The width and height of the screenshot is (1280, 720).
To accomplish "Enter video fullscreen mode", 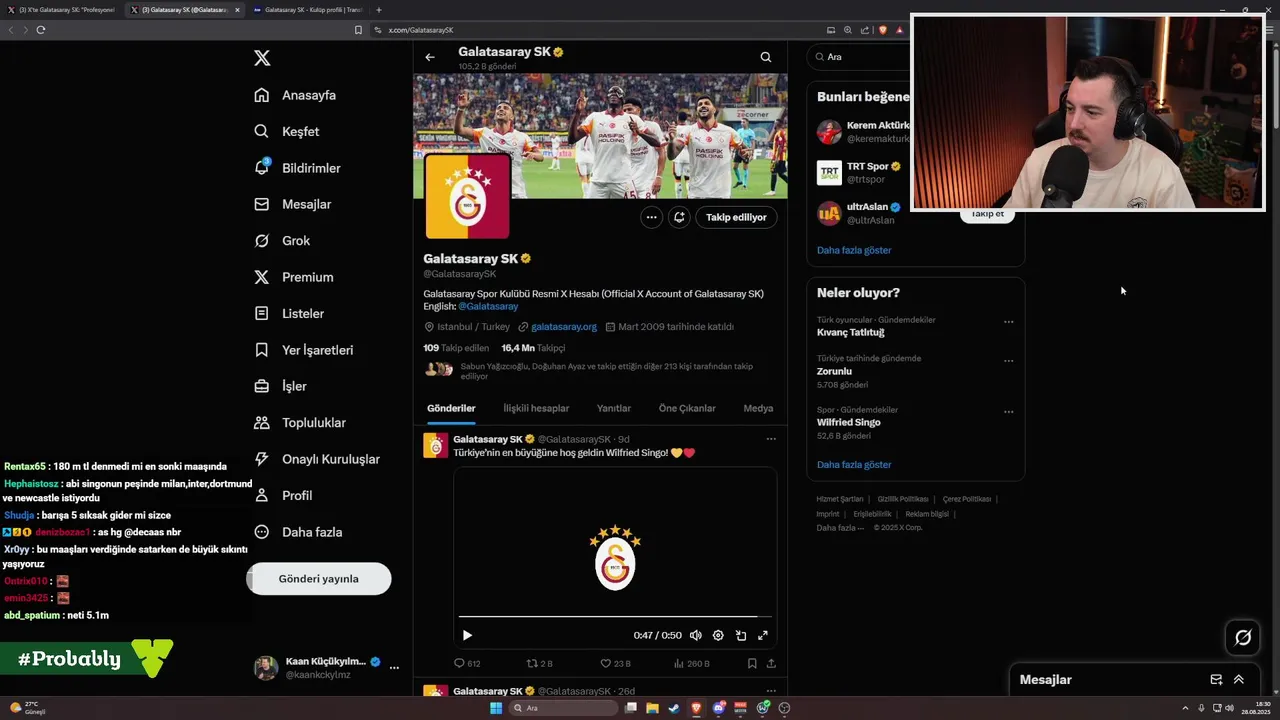I will pyautogui.click(x=763, y=635).
